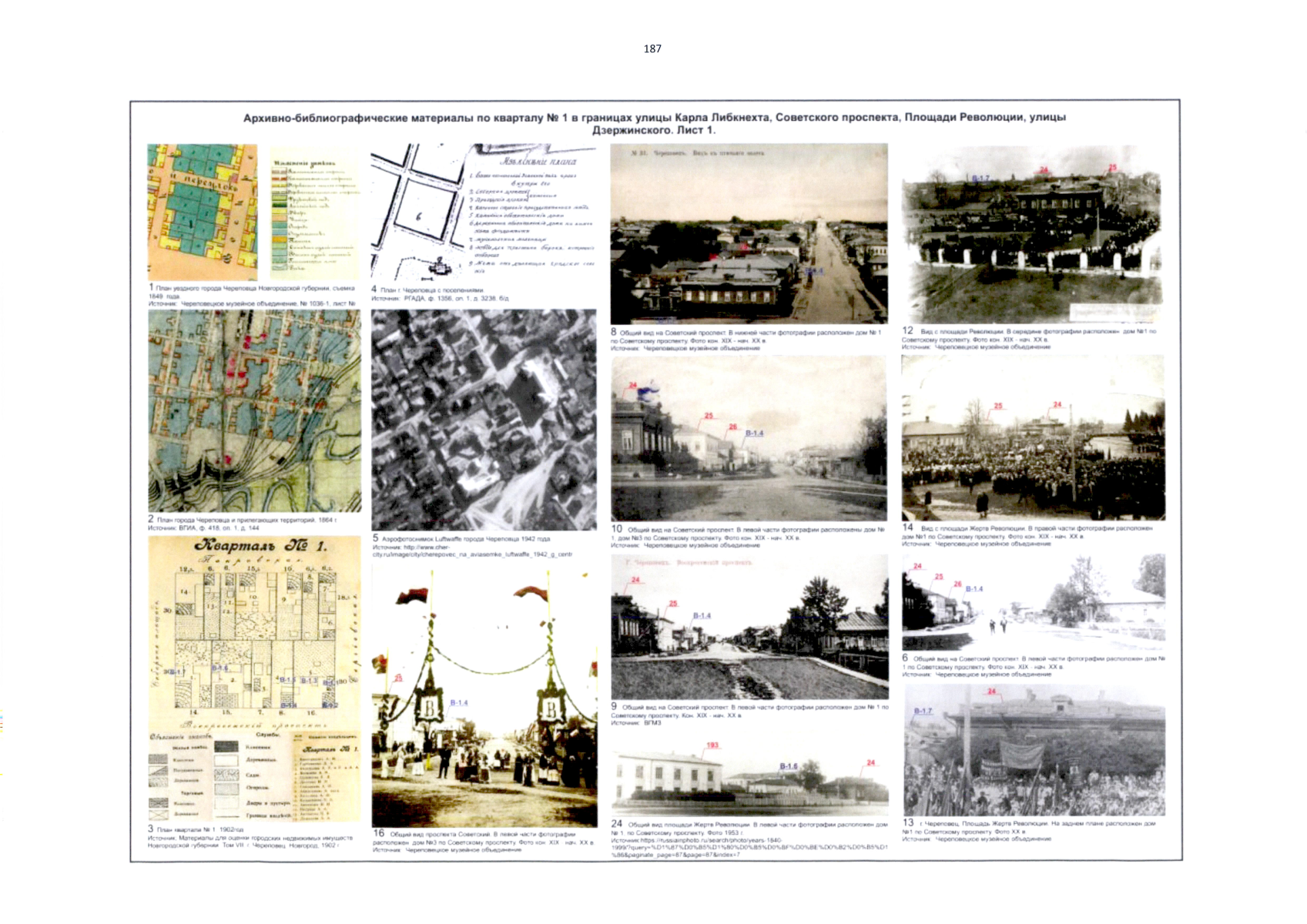Open photo 16 with the decorated arch
Image resolution: width=1307 pixels, height=924 pixels.
484,695
